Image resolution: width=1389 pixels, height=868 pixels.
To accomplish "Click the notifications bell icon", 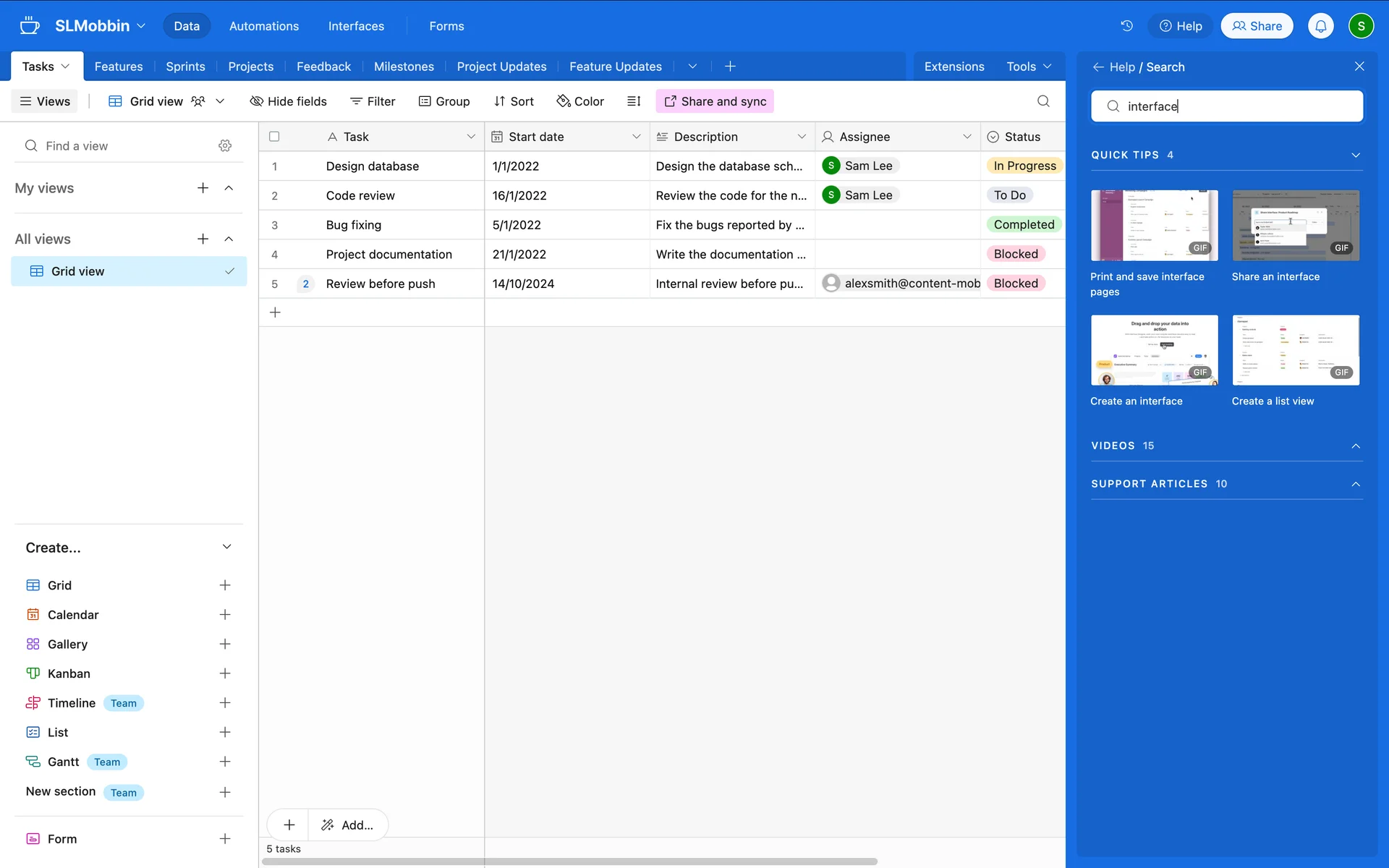I will click(x=1320, y=26).
